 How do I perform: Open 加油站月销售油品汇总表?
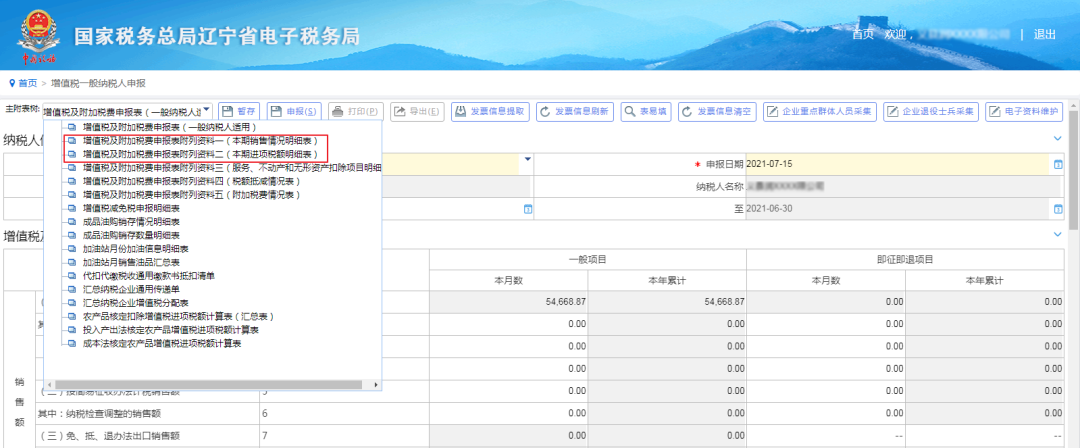click(x=132, y=262)
